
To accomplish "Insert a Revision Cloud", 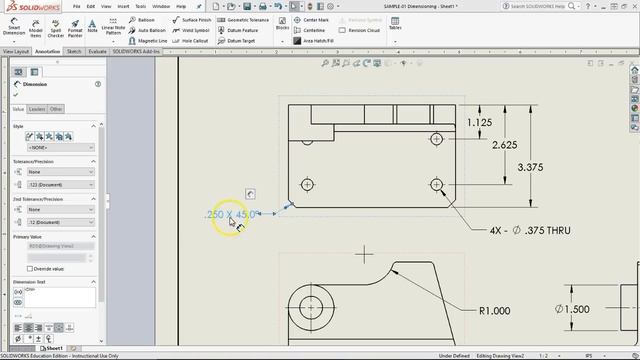I will pyautogui.click(x=359, y=30).
